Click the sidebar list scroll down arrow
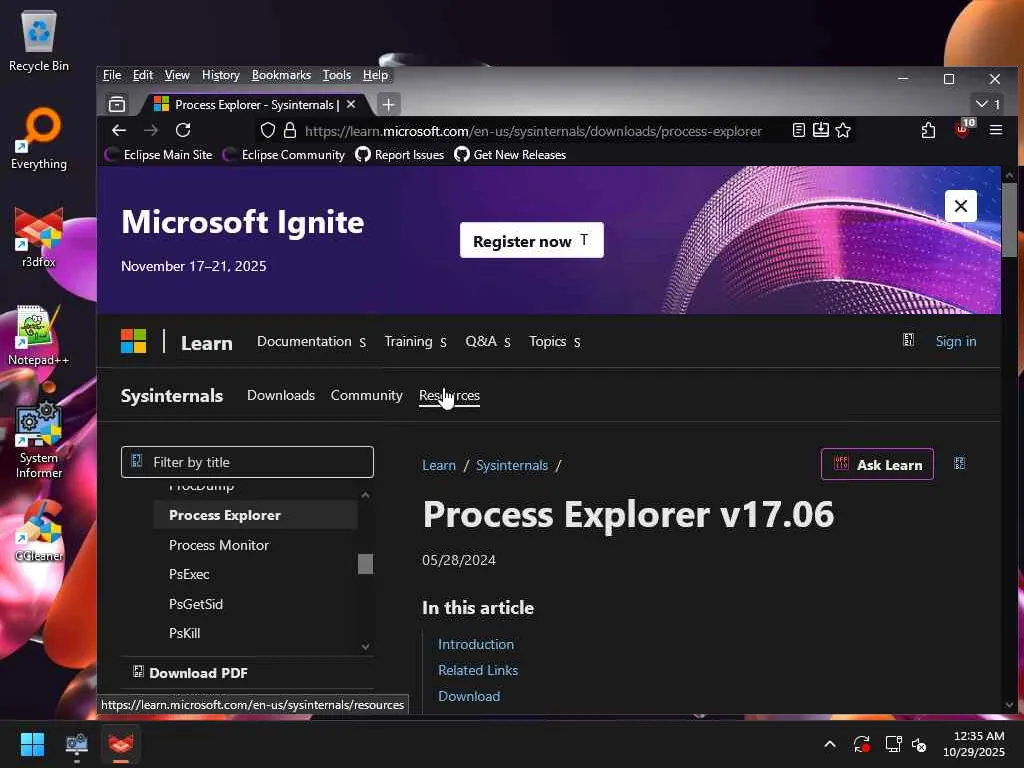Viewport: 1024px width, 768px height. coord(366,647)
